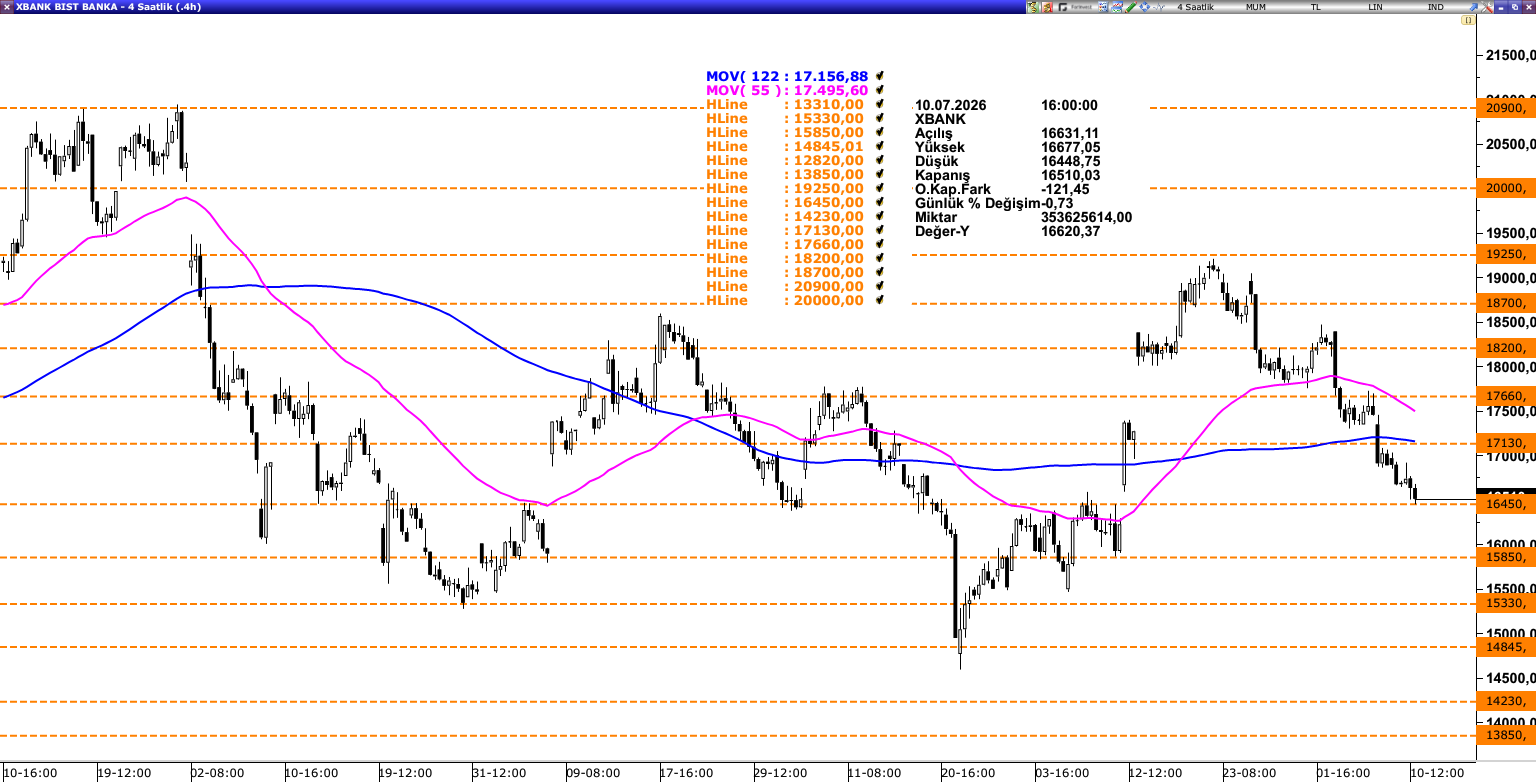This screenshot has height=783, width=1536.
Task: Click the red-yellow icon beside the first toolbar icon
Action: tap(1046, 7)
